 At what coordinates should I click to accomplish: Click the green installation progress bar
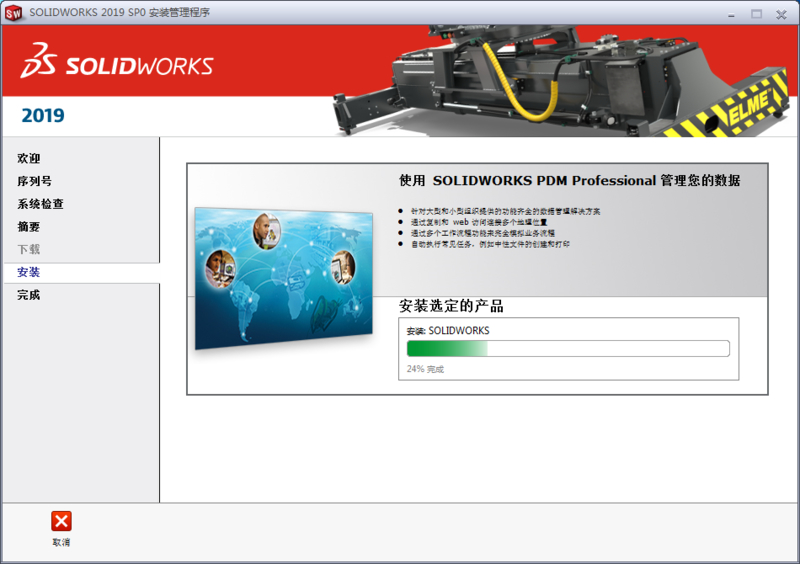[x=568, y=349]
